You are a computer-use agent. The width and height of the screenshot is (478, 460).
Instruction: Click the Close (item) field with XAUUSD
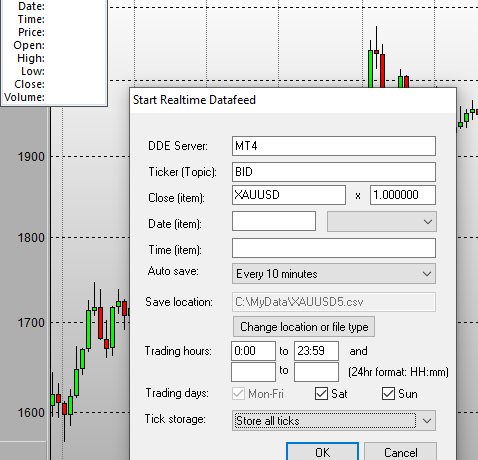coord(289,195)
